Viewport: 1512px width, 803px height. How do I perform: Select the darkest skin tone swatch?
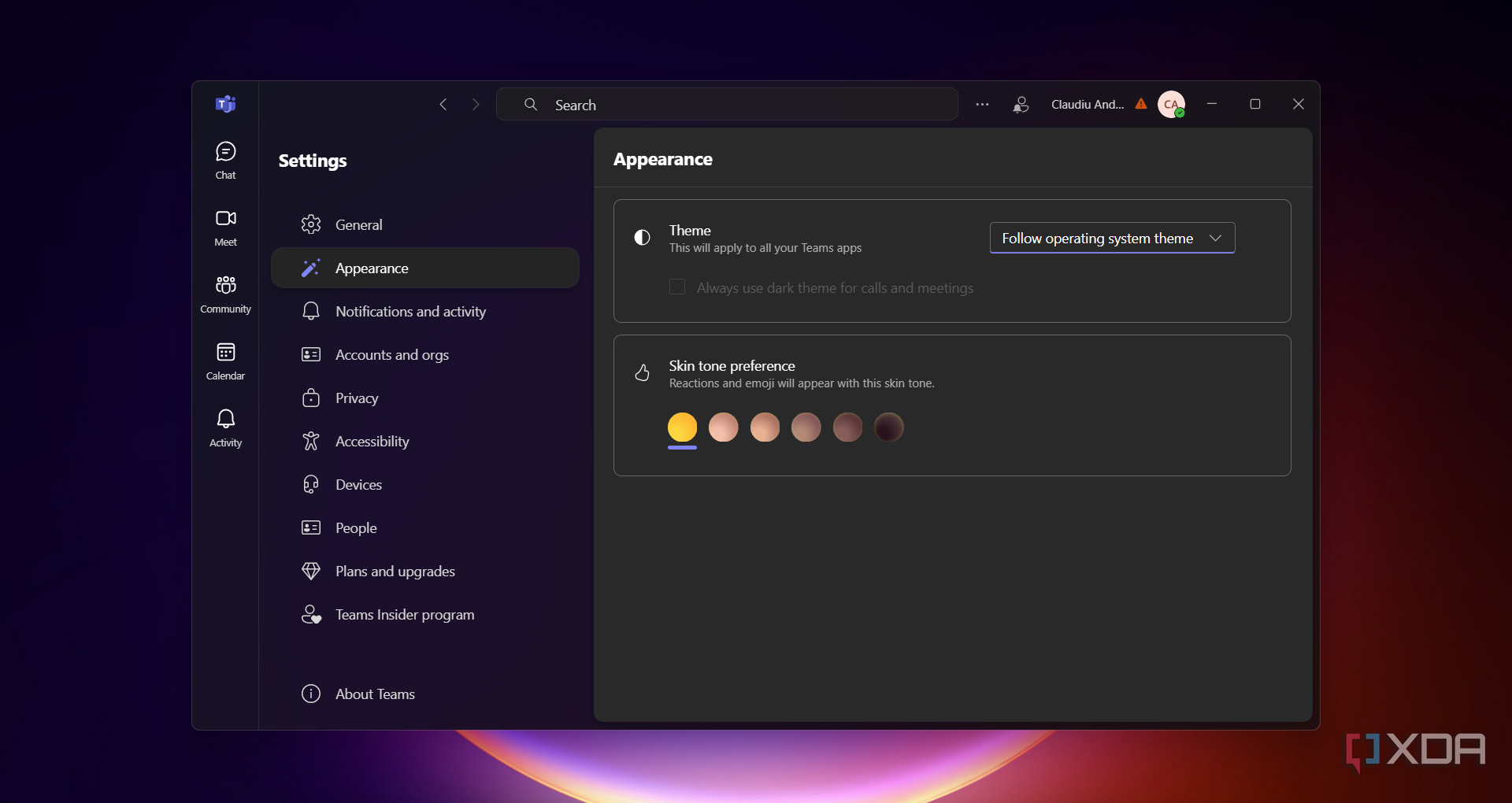point(888,427)
